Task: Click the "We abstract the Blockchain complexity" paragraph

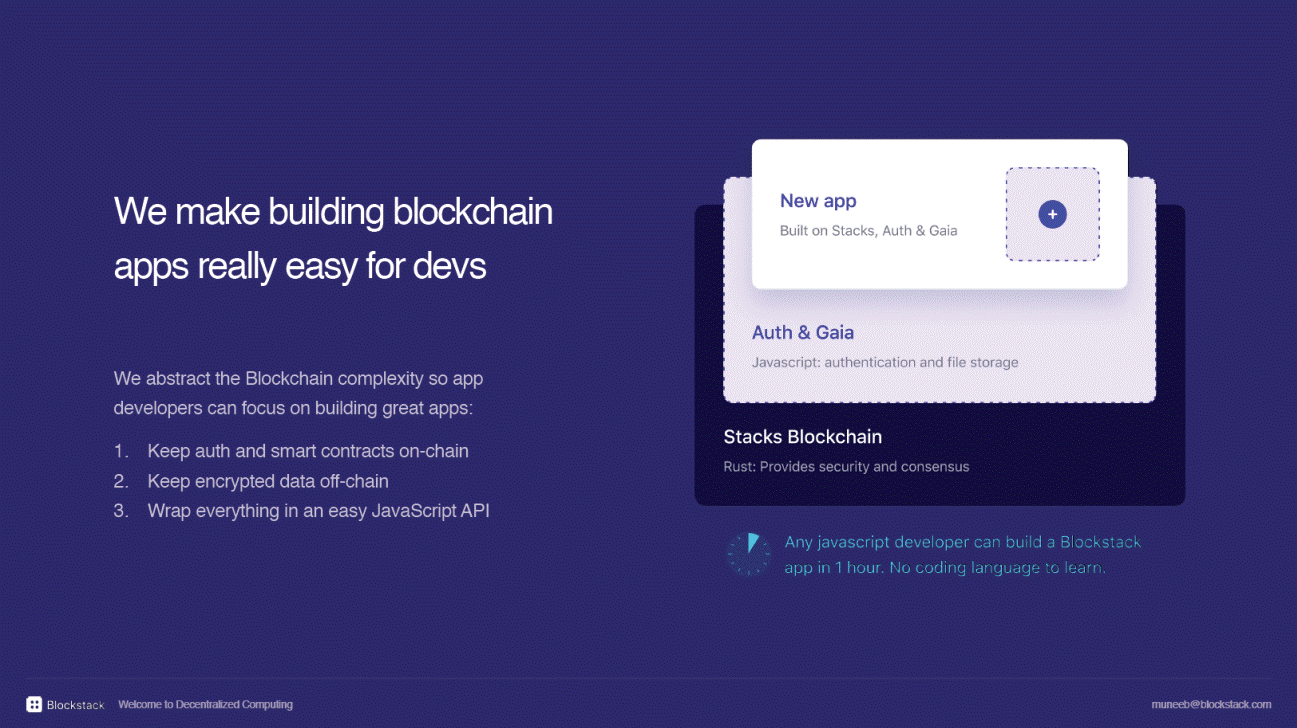Action: [x=298, y=394]
